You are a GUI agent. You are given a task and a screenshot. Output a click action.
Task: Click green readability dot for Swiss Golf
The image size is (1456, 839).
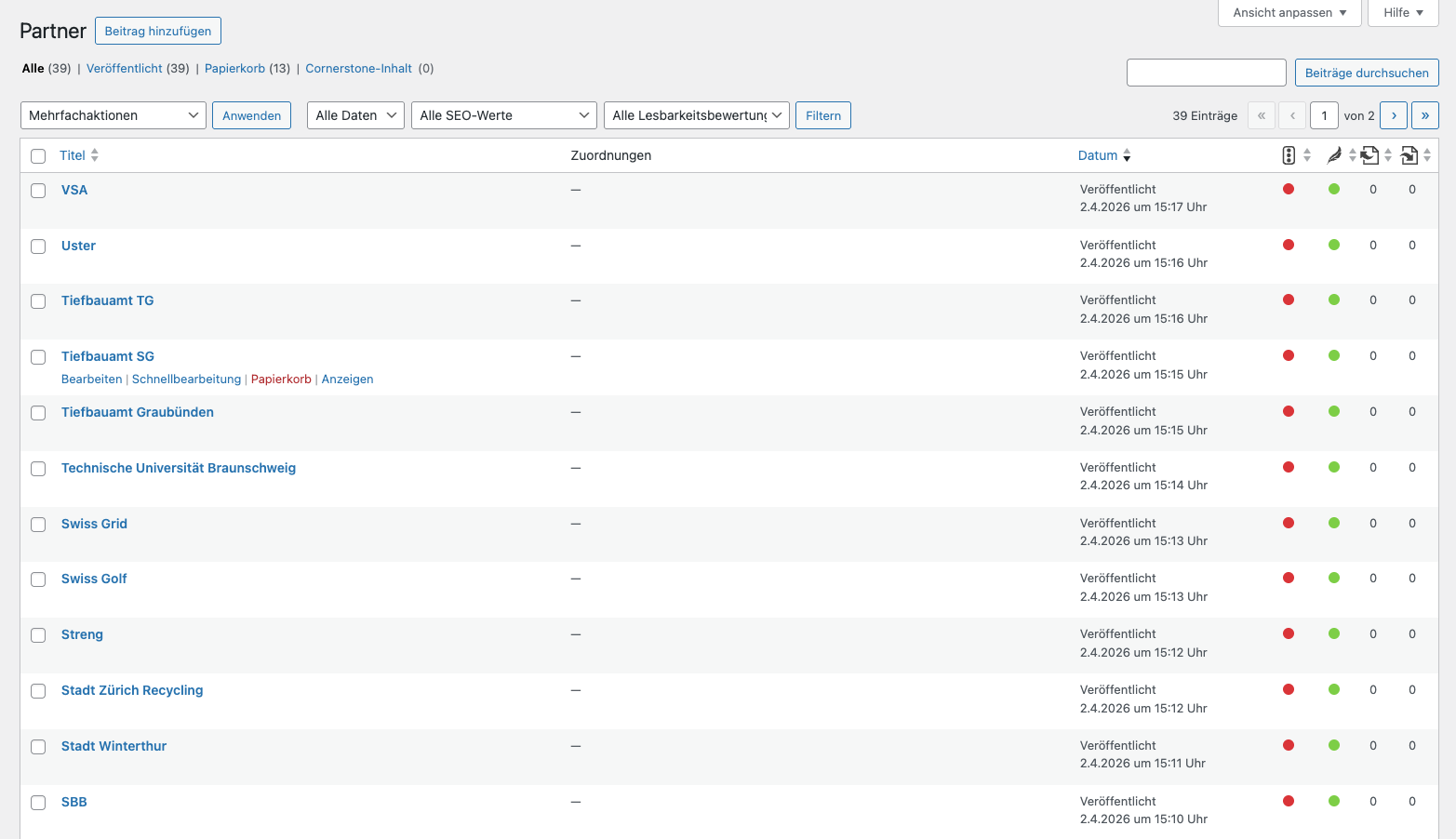1334,578
